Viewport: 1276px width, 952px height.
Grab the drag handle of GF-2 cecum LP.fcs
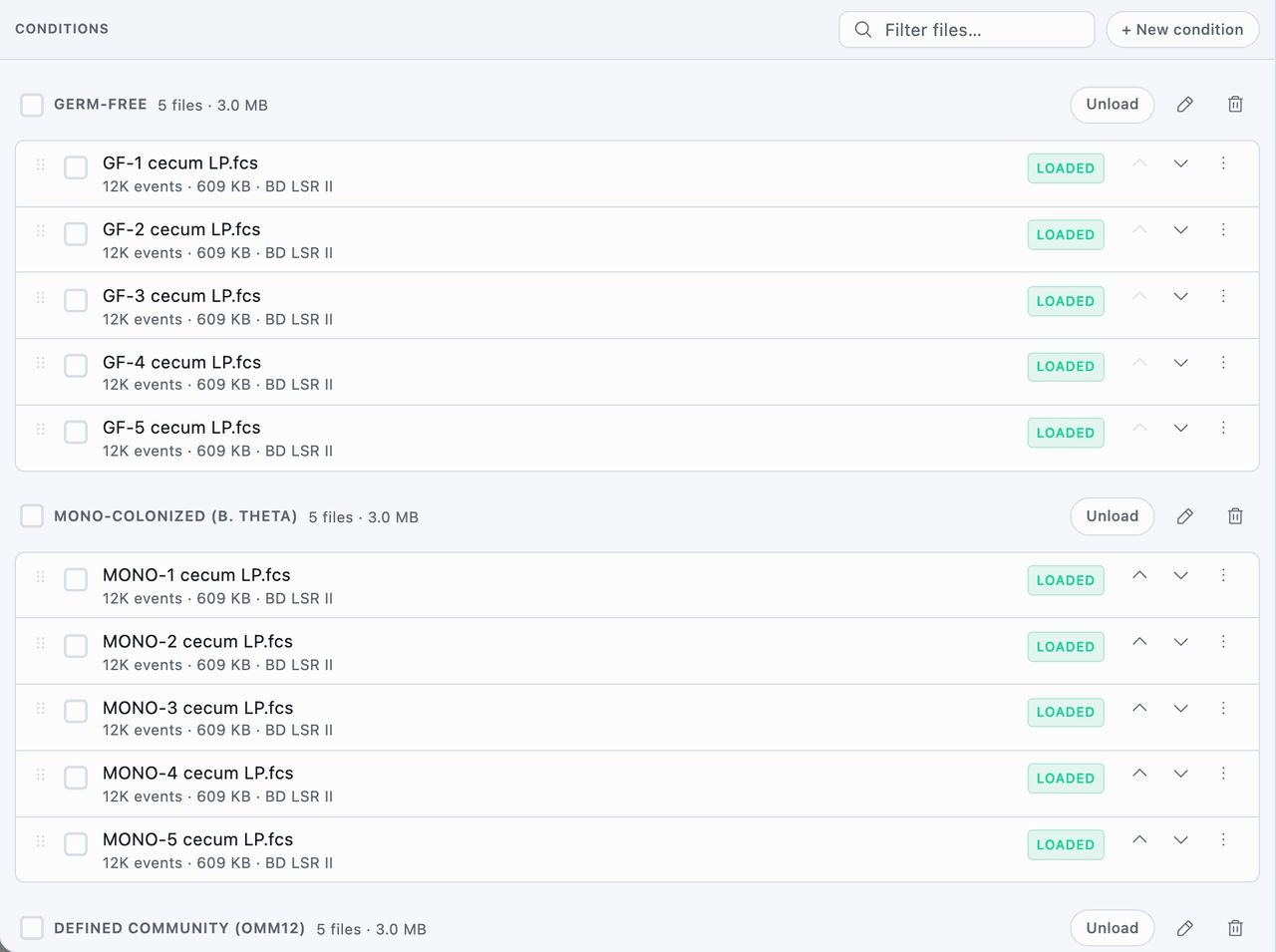tap(41, 231)
